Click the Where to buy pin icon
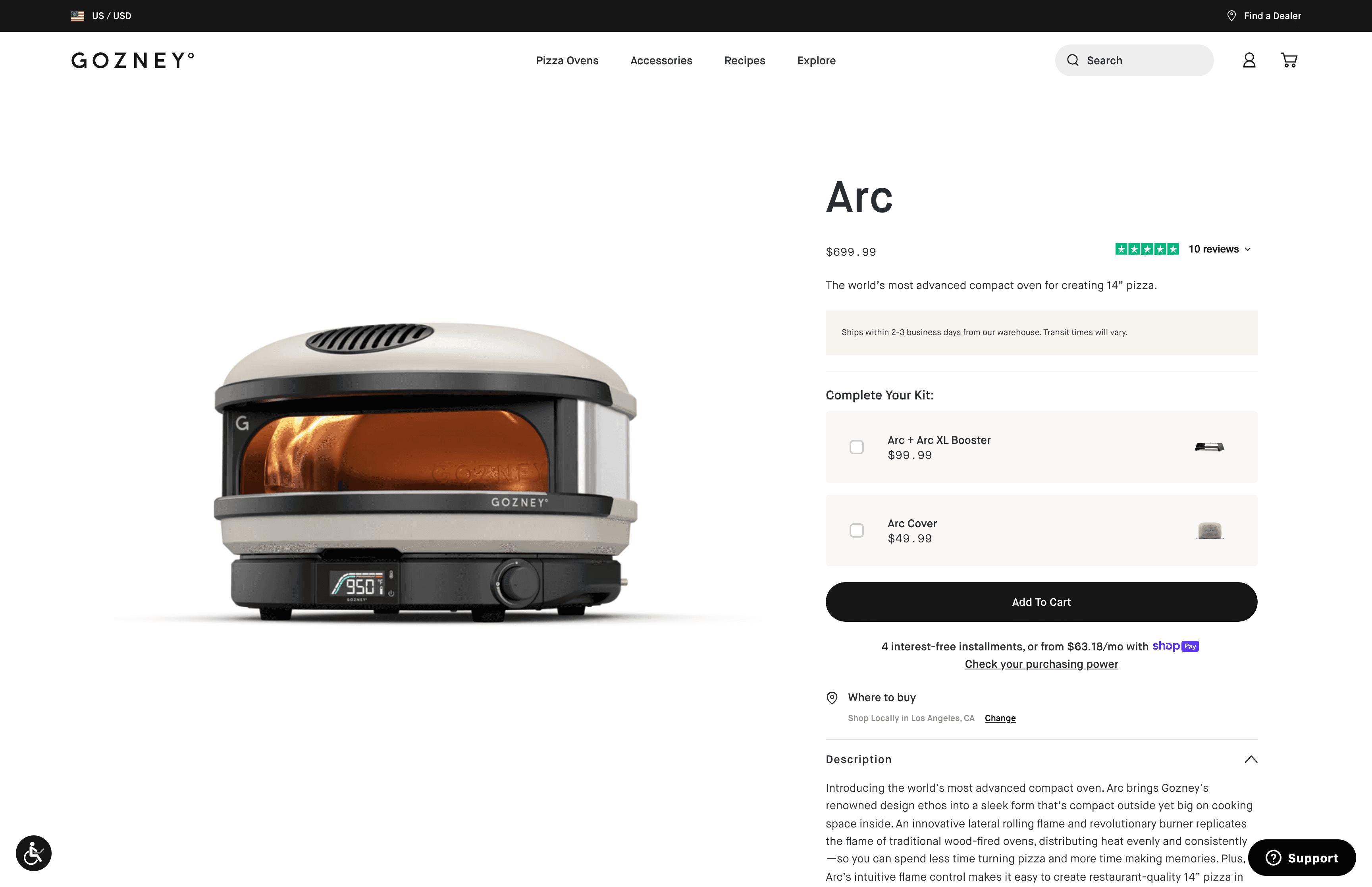1372x887 pixels. click(832, 698)
